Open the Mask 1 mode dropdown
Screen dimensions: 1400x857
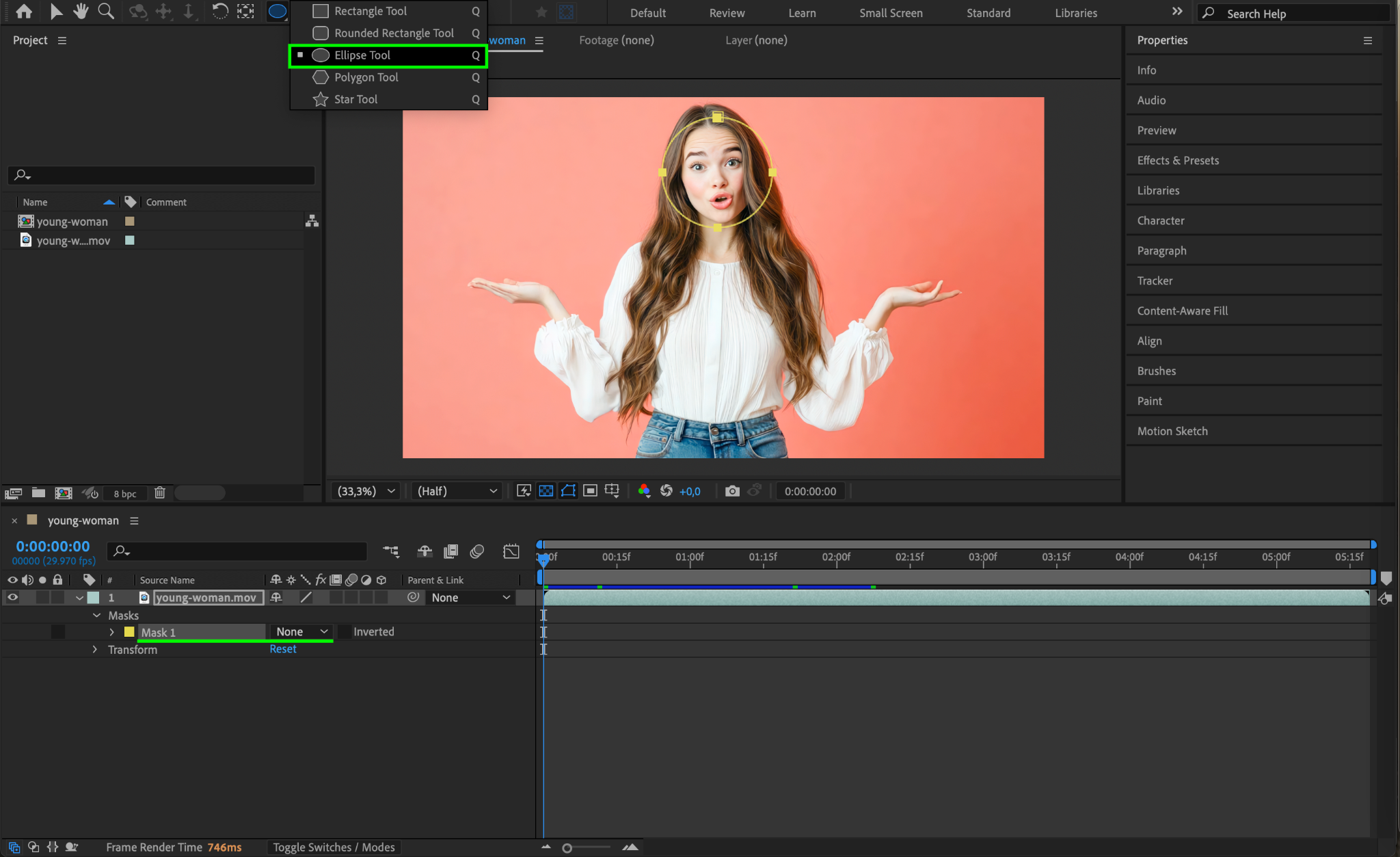coord(301,632)
